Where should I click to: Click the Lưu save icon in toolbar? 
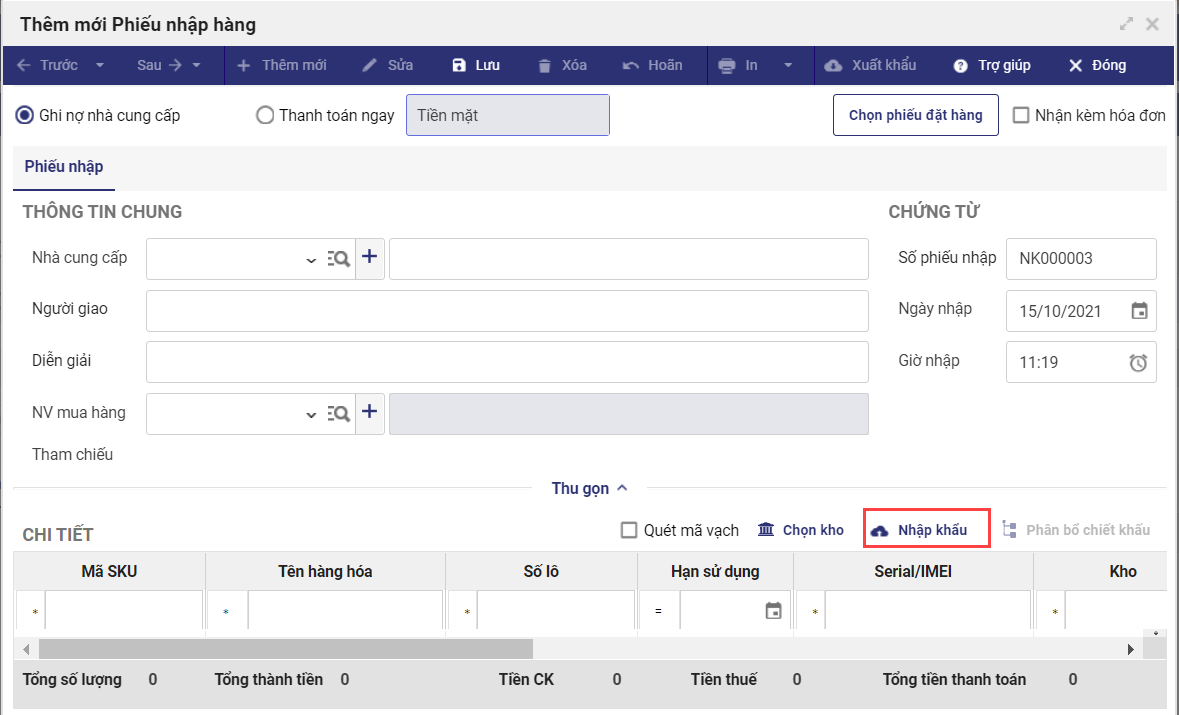click(459, 65)
